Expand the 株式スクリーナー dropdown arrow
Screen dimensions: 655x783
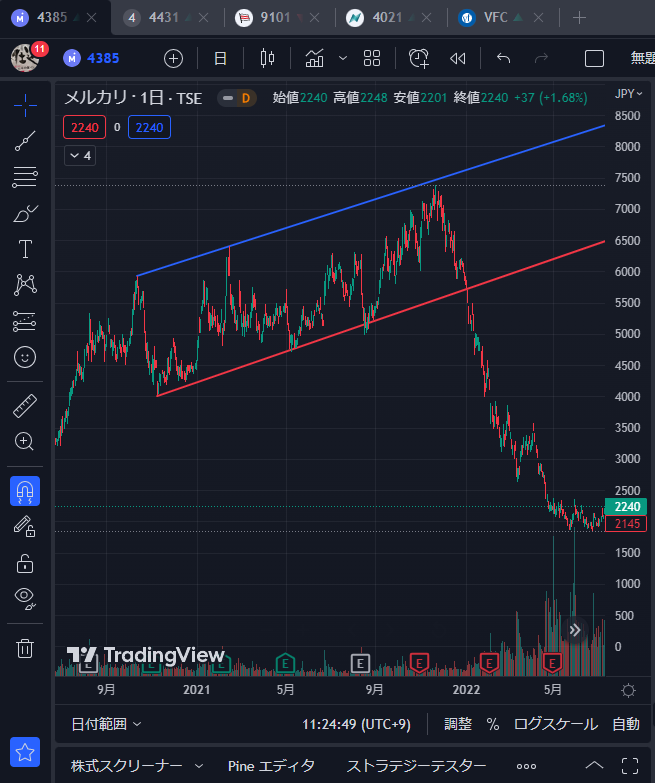pos(199,766)
